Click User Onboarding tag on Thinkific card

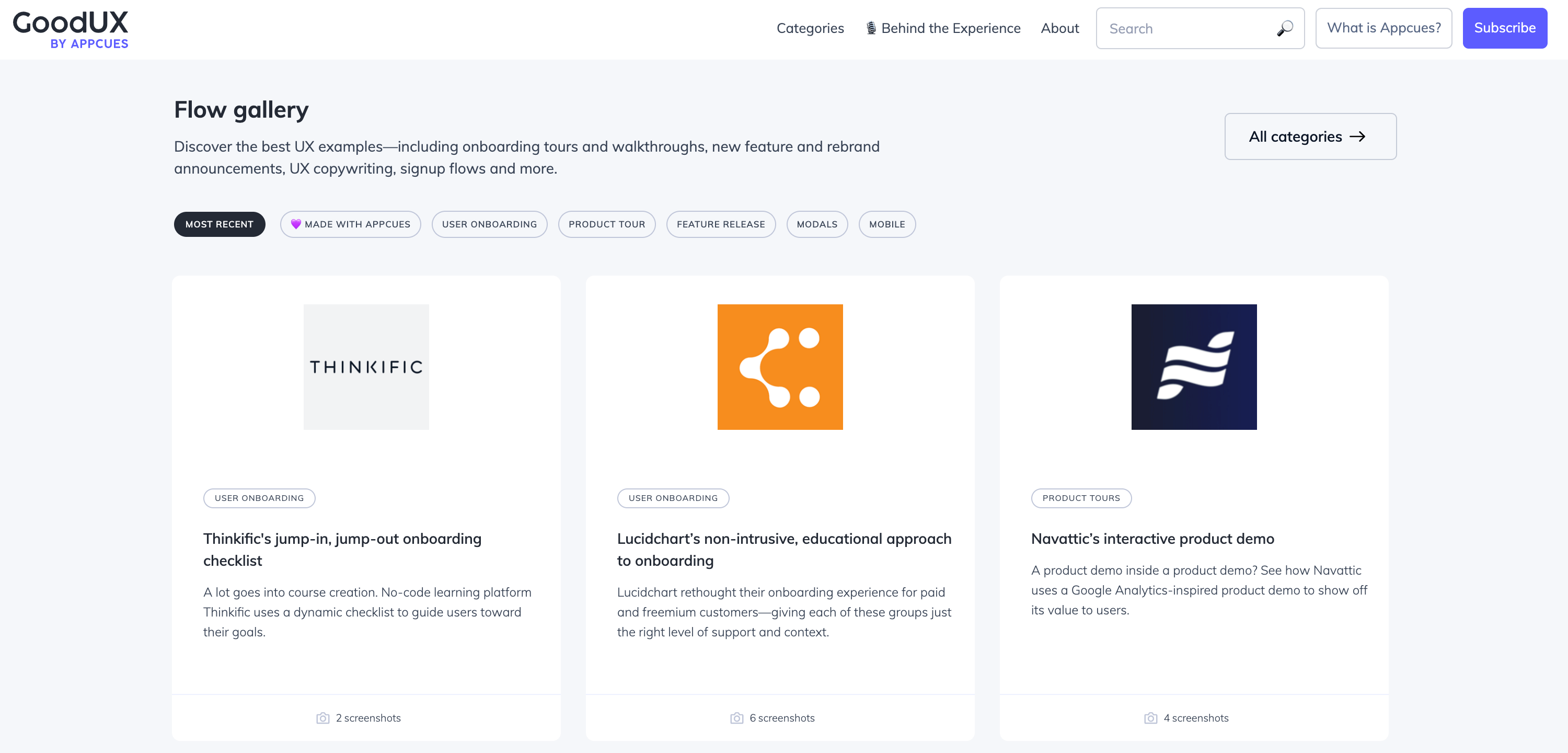(259, 498)
